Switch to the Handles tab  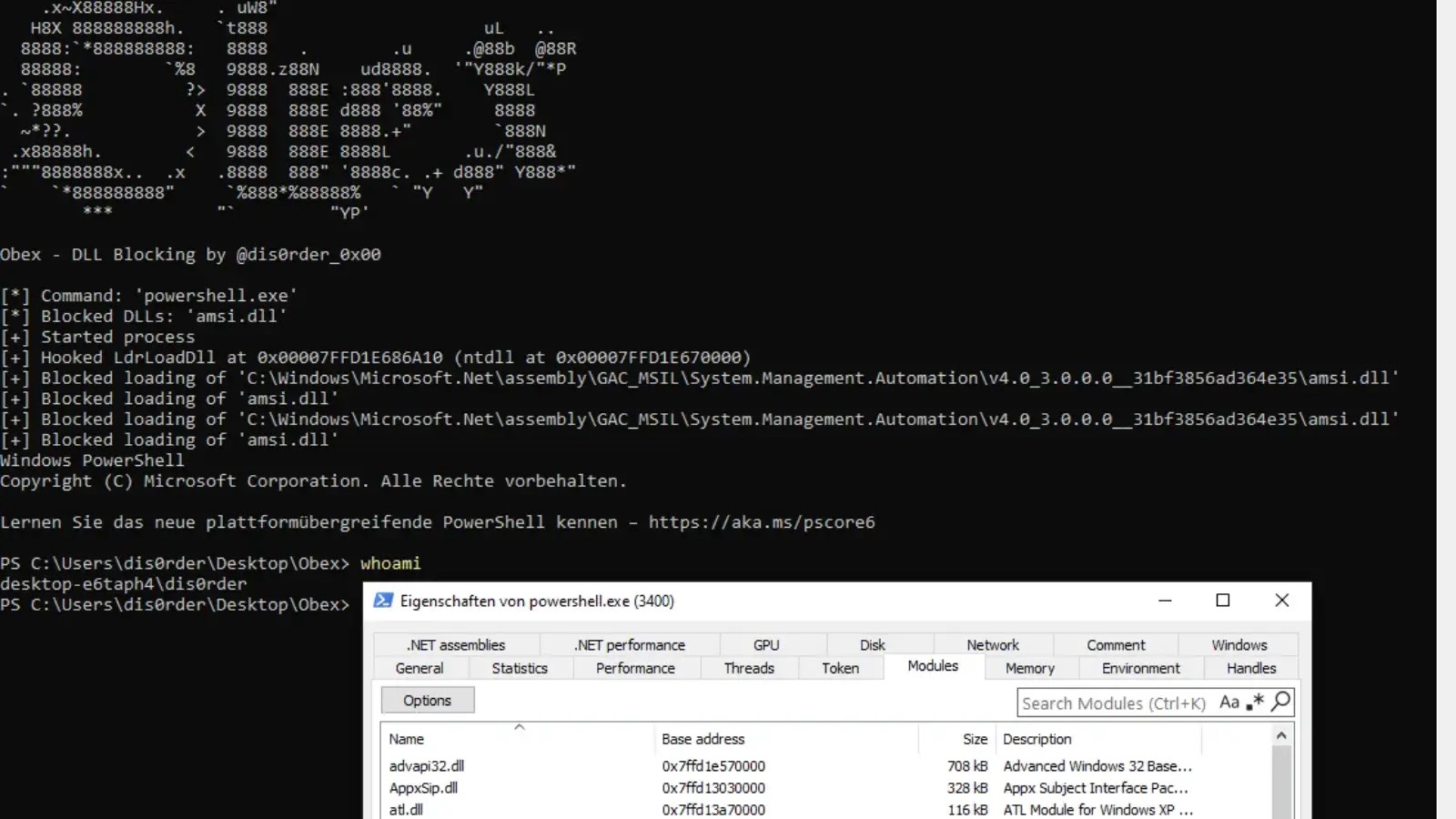1249,668
